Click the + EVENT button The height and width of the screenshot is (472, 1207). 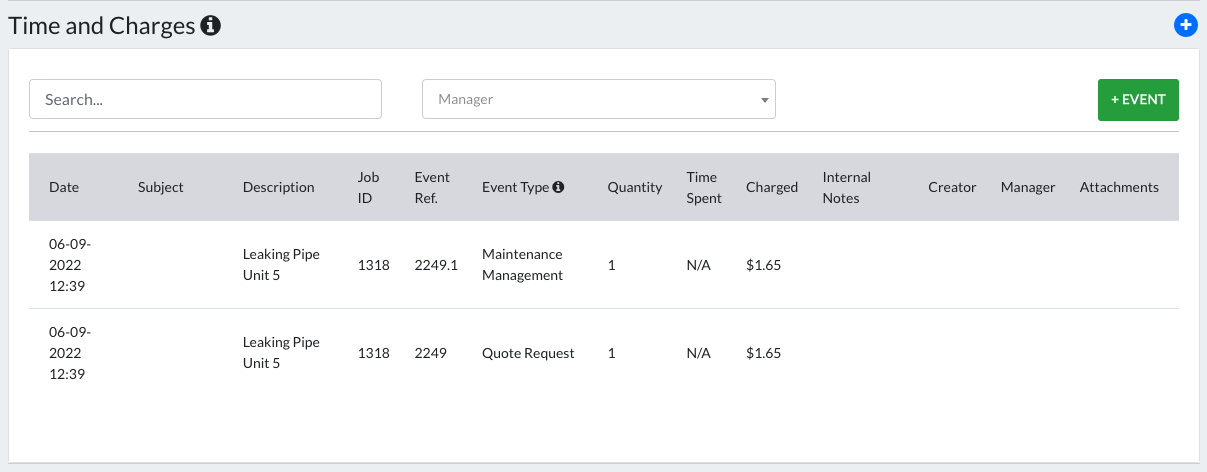coord(1138,99)
